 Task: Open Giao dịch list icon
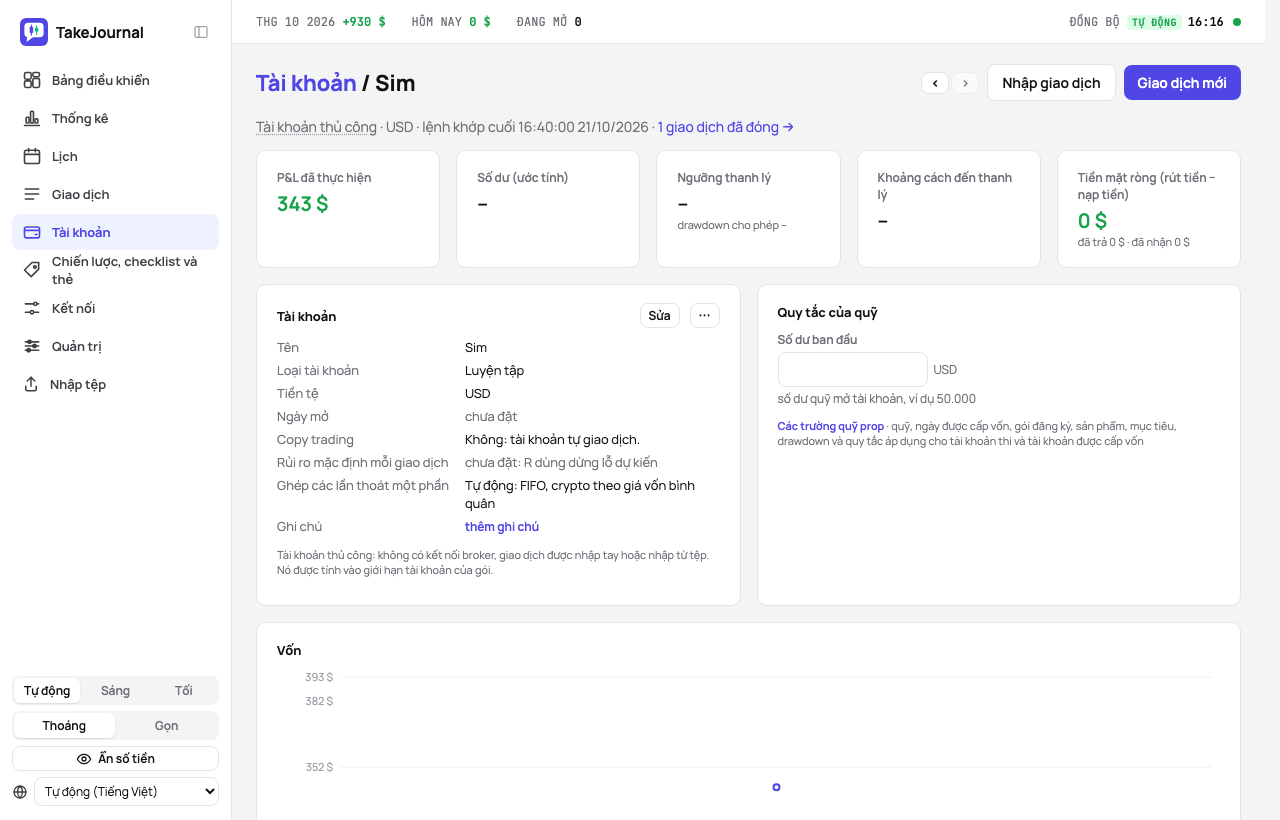click(32, 194)
